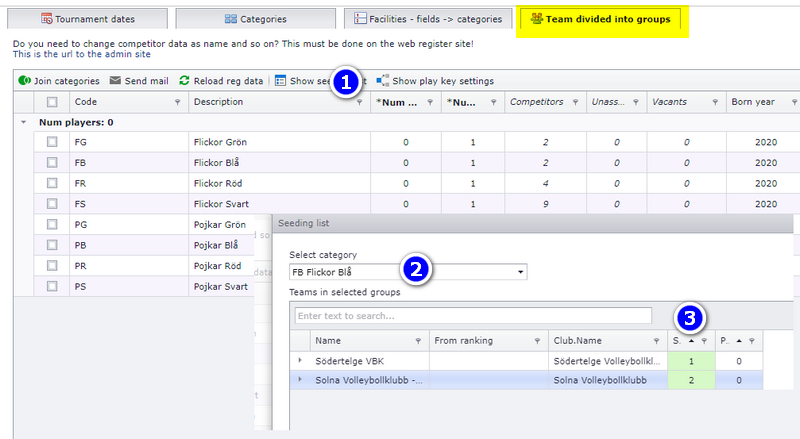This screenshot has width=800, height=439.
Task: Open the Tournament dates tab
Action: [87, 19]
